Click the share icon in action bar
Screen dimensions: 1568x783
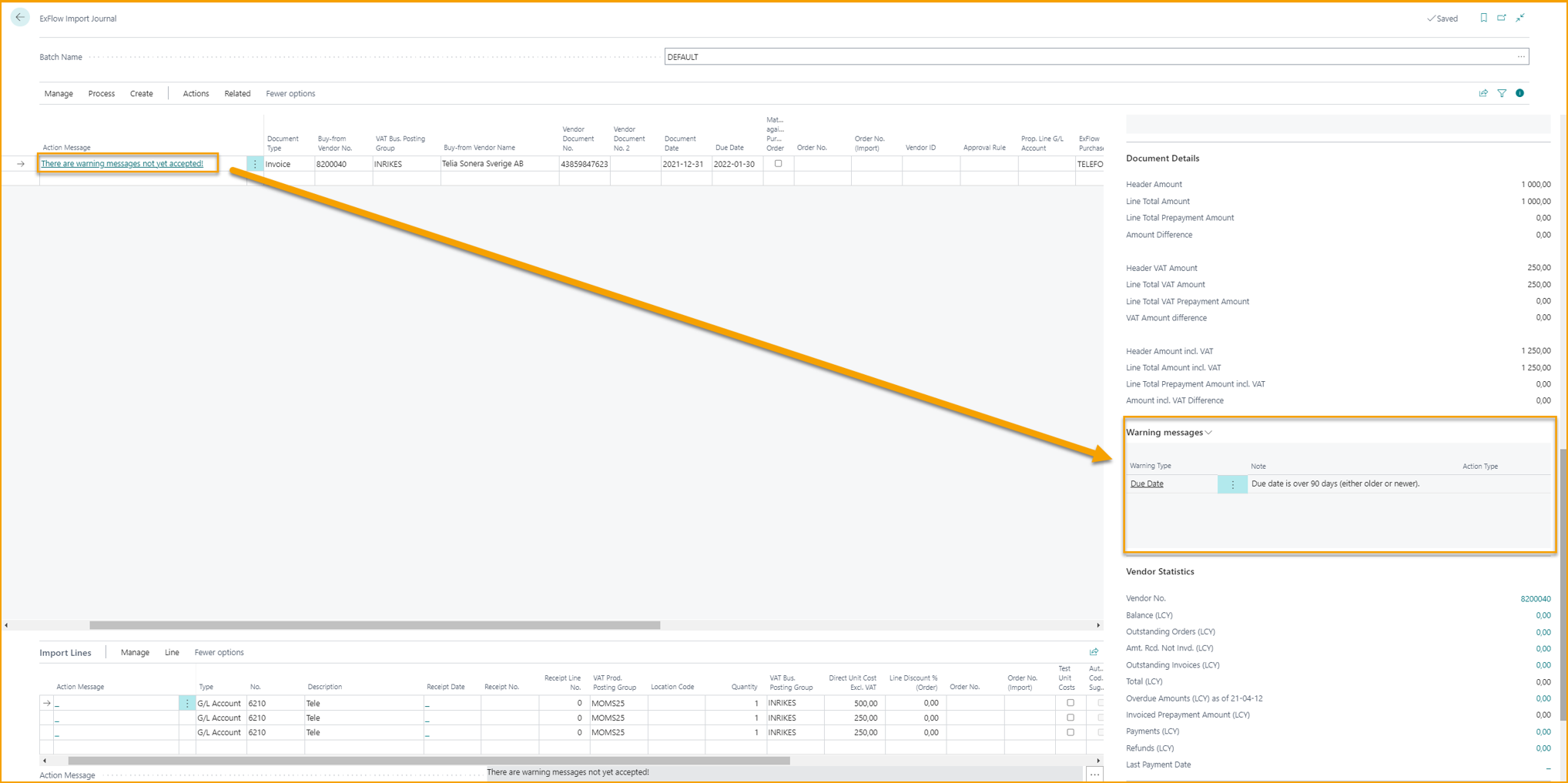coord(1483,93)
